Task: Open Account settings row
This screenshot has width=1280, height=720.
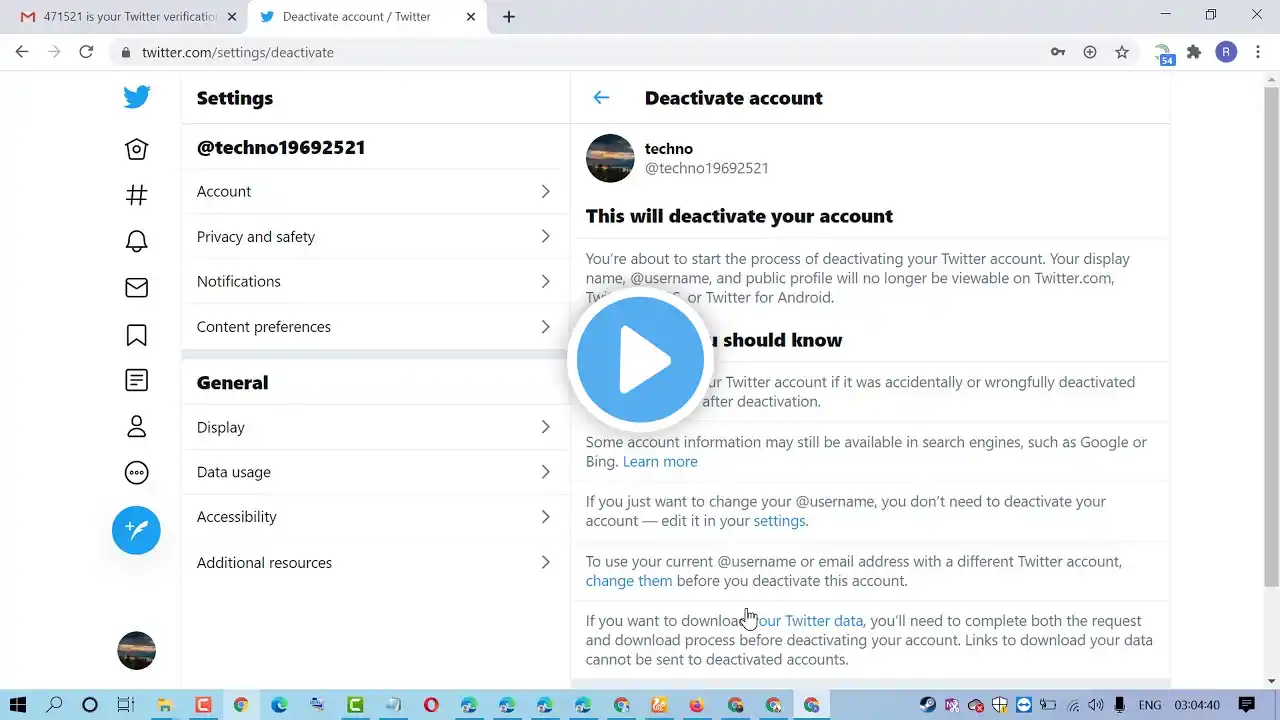Action: (375, 191)
